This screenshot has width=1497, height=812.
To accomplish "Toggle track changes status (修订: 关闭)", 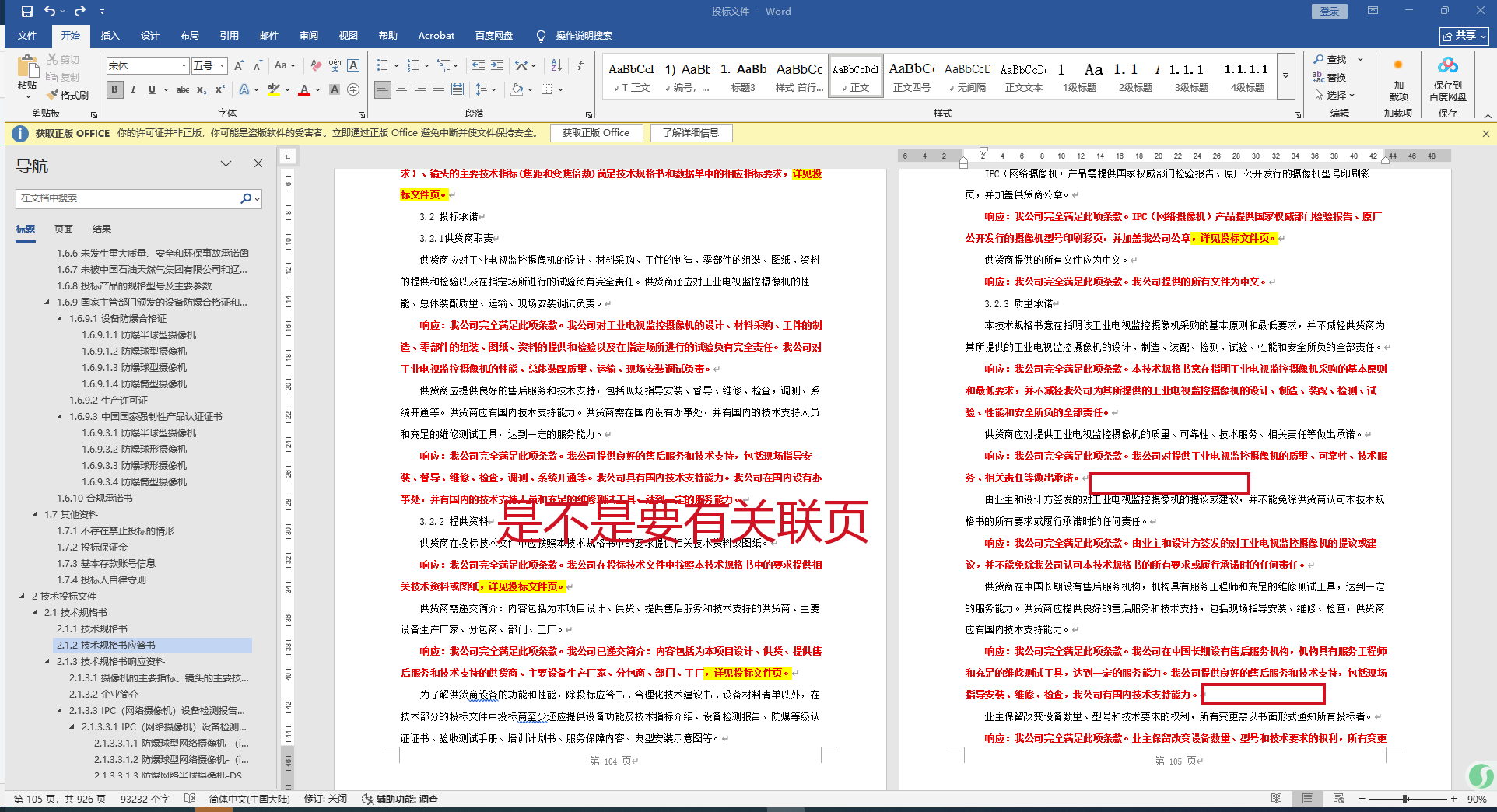I will [325, 799].
